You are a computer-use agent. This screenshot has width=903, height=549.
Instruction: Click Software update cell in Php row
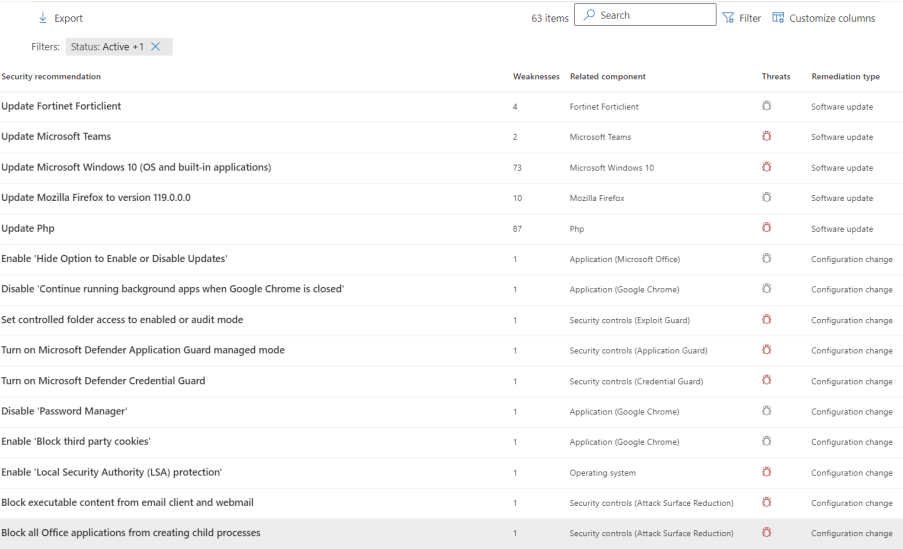[842, 229]
